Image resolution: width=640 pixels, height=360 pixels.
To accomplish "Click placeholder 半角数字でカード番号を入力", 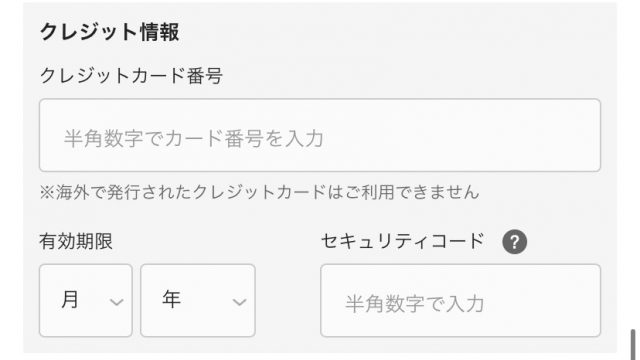I will [x=194, y=138].
